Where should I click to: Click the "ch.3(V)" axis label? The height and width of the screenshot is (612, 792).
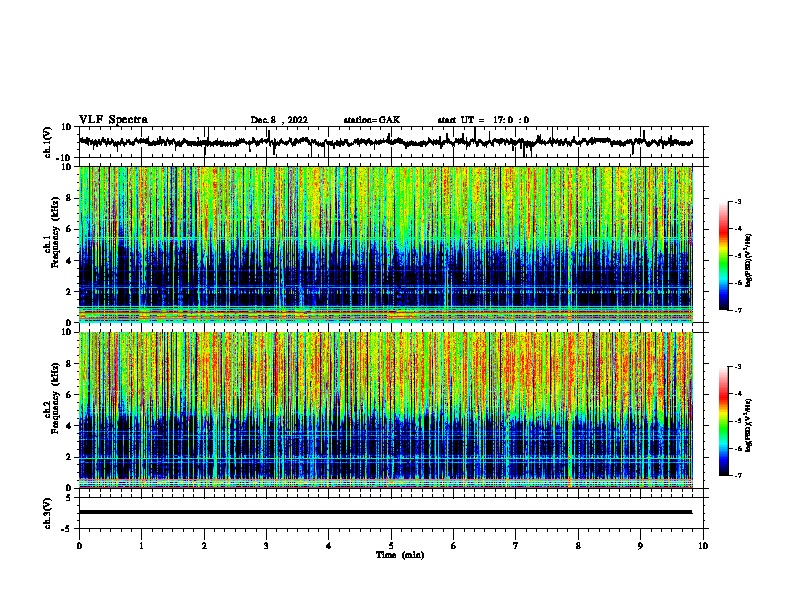48,514
